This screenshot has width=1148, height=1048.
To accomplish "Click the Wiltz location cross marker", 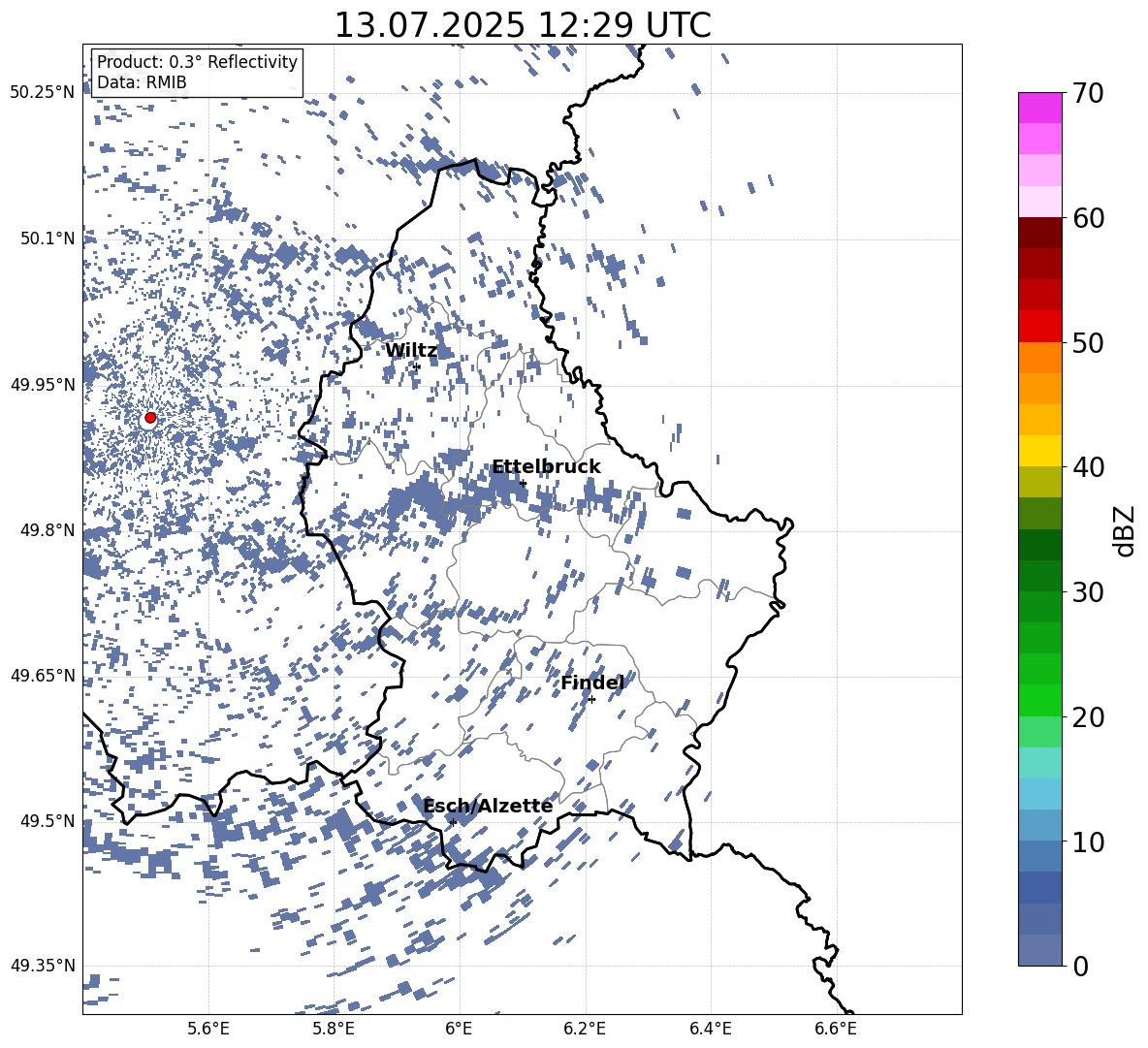I will [417, 366].
